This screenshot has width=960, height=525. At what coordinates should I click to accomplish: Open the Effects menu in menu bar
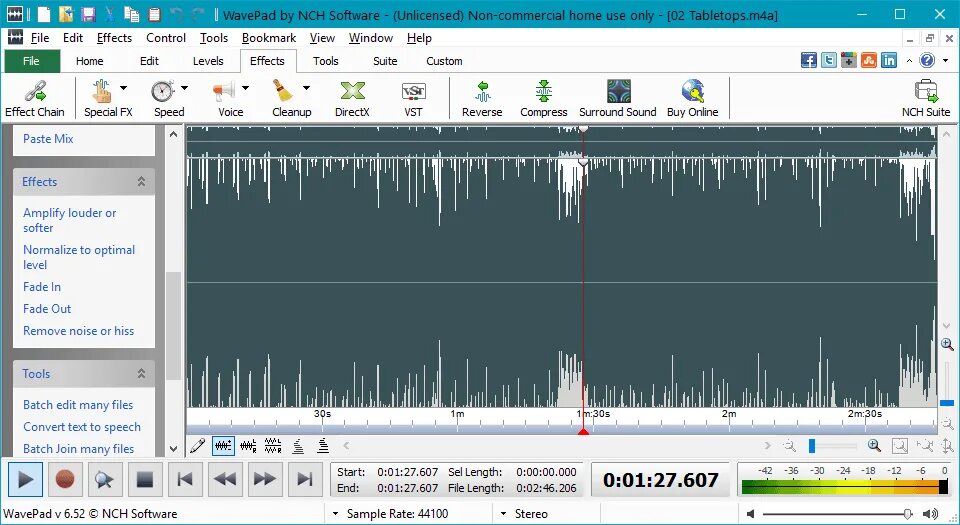pyautogui.click(x=114, y=38)
